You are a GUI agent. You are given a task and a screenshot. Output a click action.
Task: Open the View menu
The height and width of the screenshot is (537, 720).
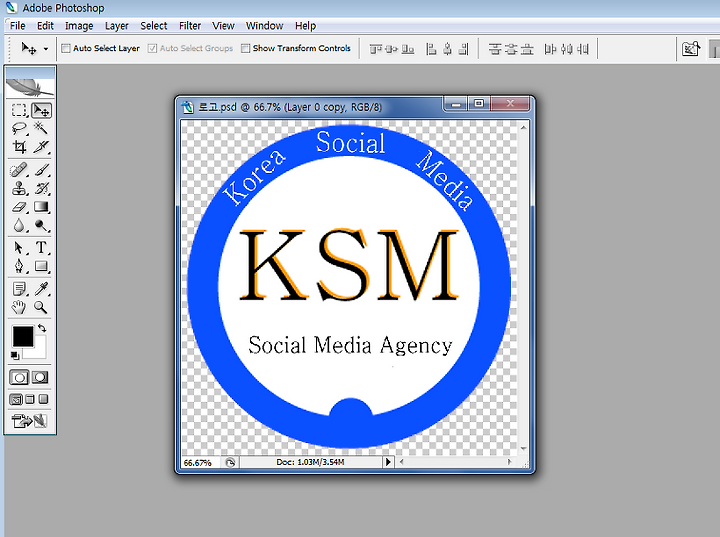223,26
